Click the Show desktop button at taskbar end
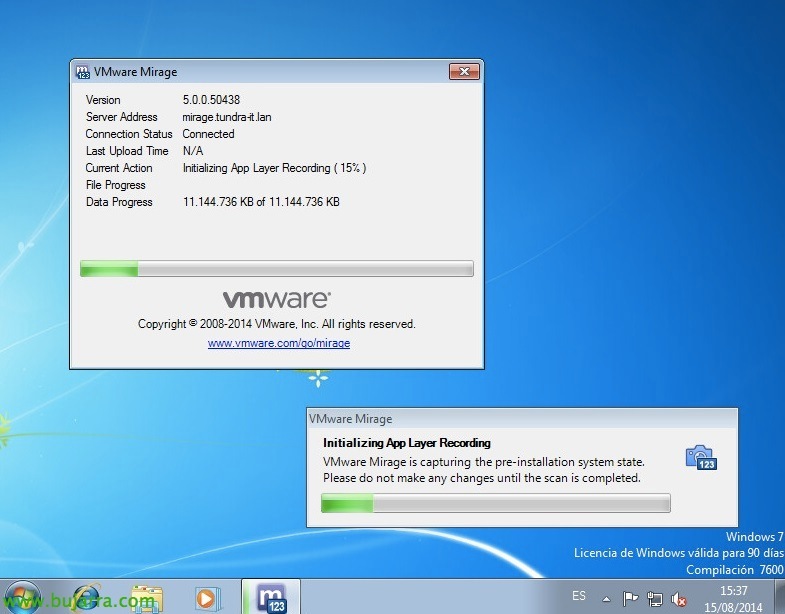The width and height of the screenshot is (785, 614). click(x=780, y=597)
